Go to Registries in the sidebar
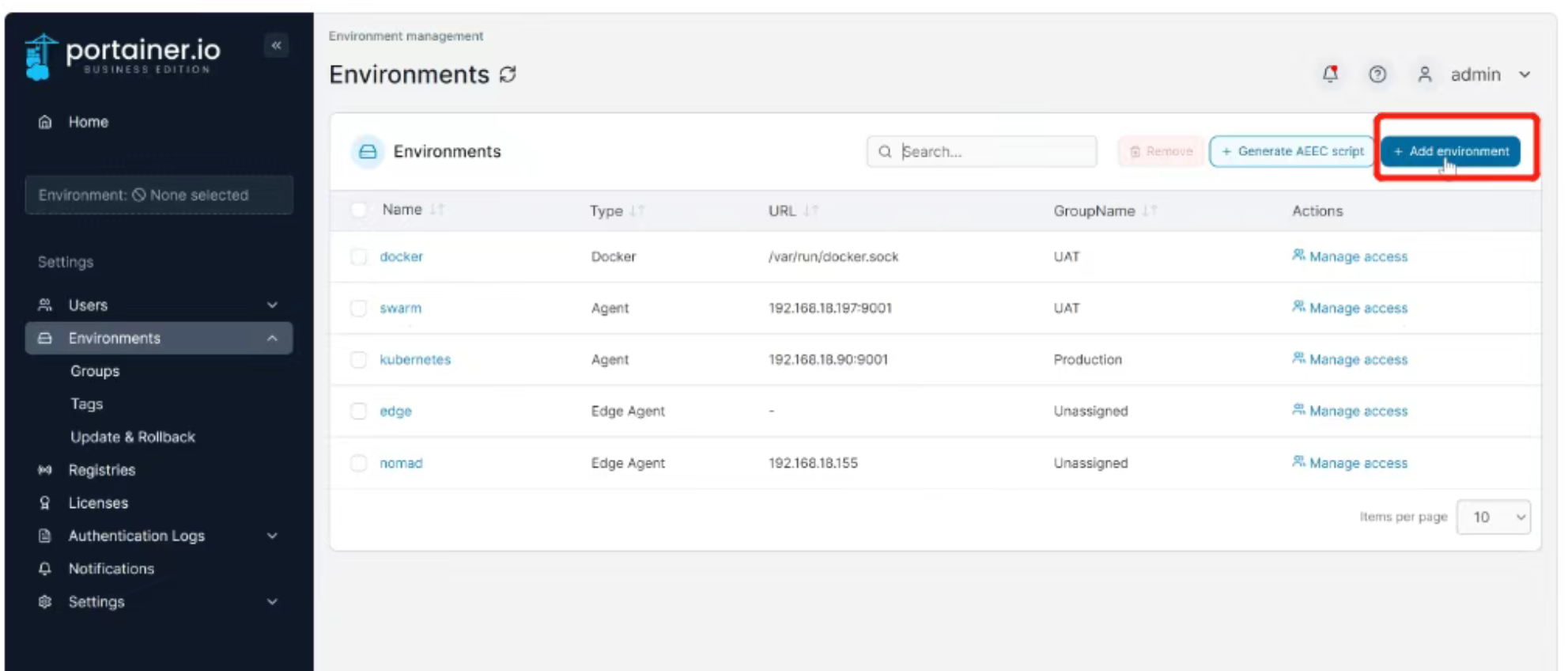 102,470
